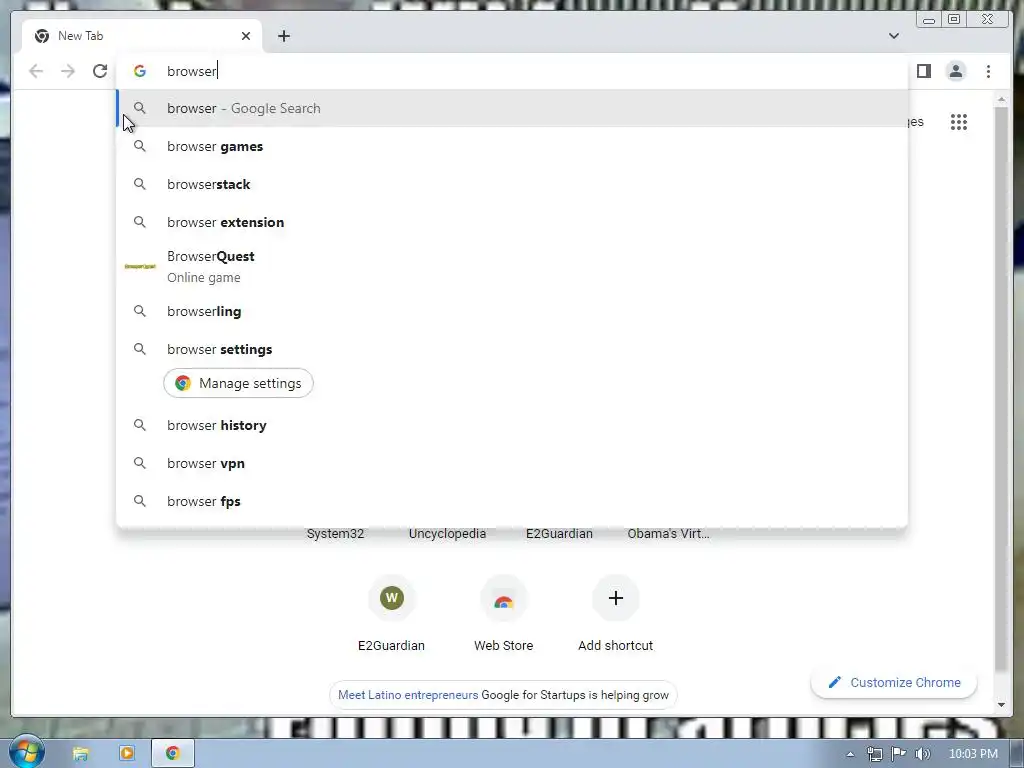Click the Chrome taskbar button
This screenshot has height=768, width=1024.
click(x=172, y=754)
